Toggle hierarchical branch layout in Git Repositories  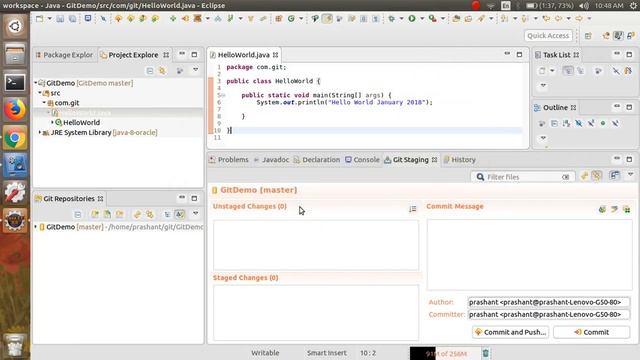click(x=167, y=214)
